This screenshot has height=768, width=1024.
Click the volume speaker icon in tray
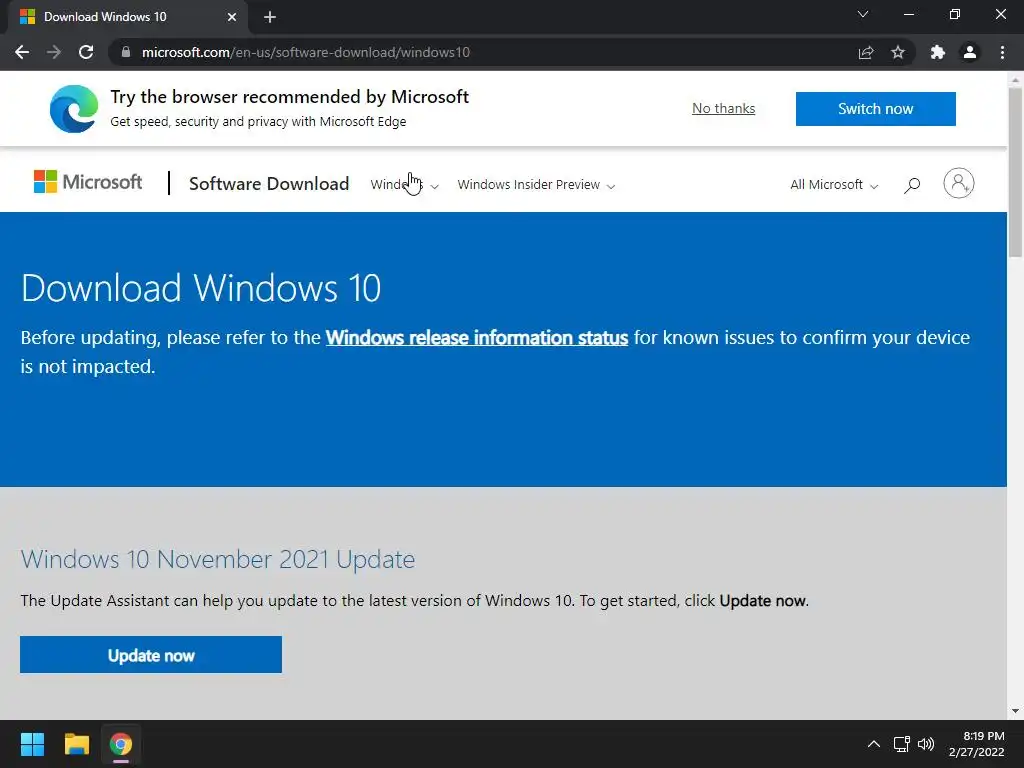(926, 744)
